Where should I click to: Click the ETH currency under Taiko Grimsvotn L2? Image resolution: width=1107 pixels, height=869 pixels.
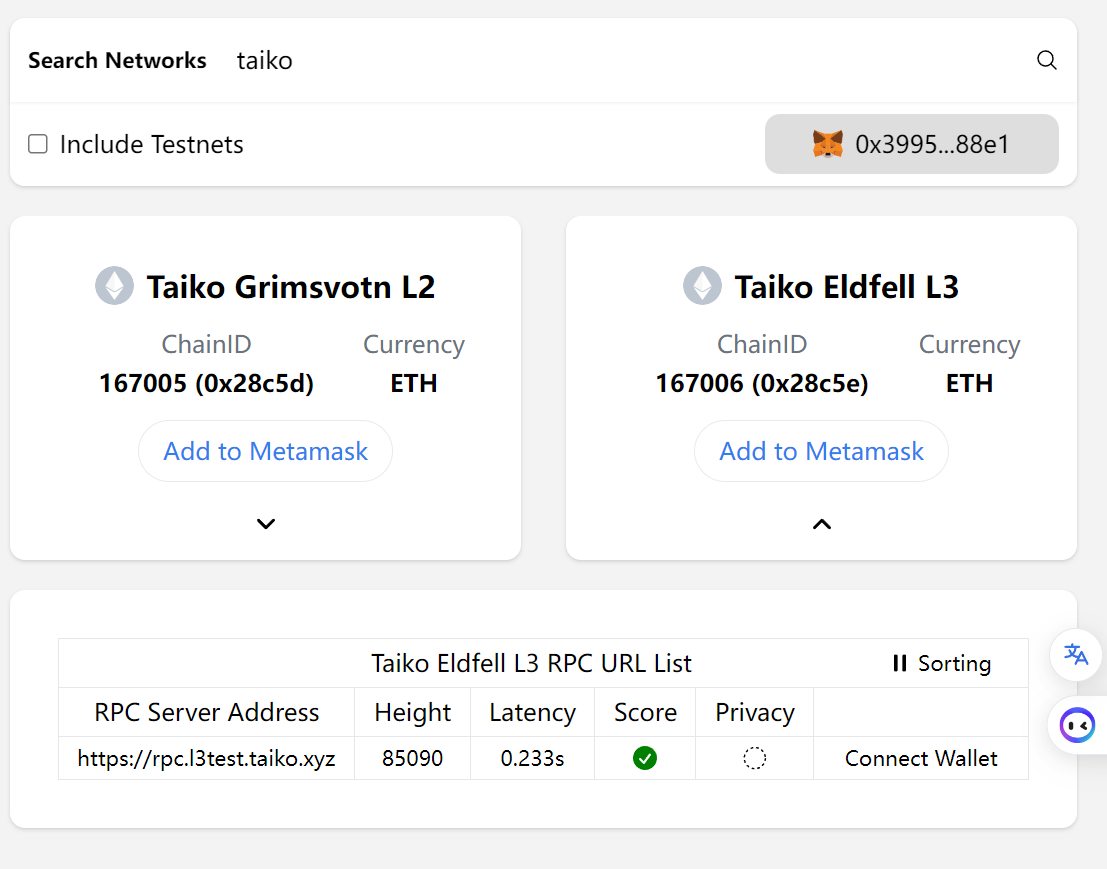tap(414, 383)
